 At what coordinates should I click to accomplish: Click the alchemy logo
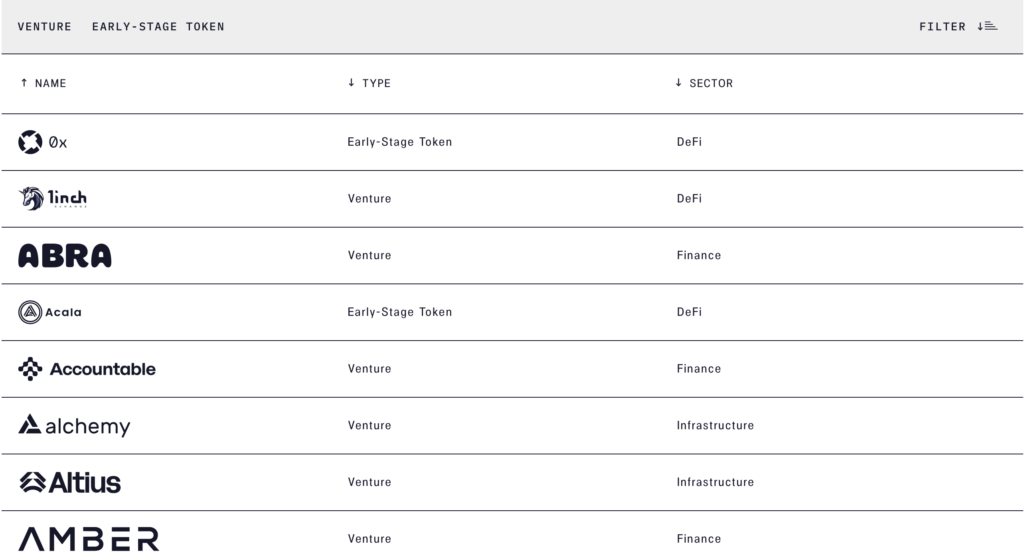click(74, 426)
